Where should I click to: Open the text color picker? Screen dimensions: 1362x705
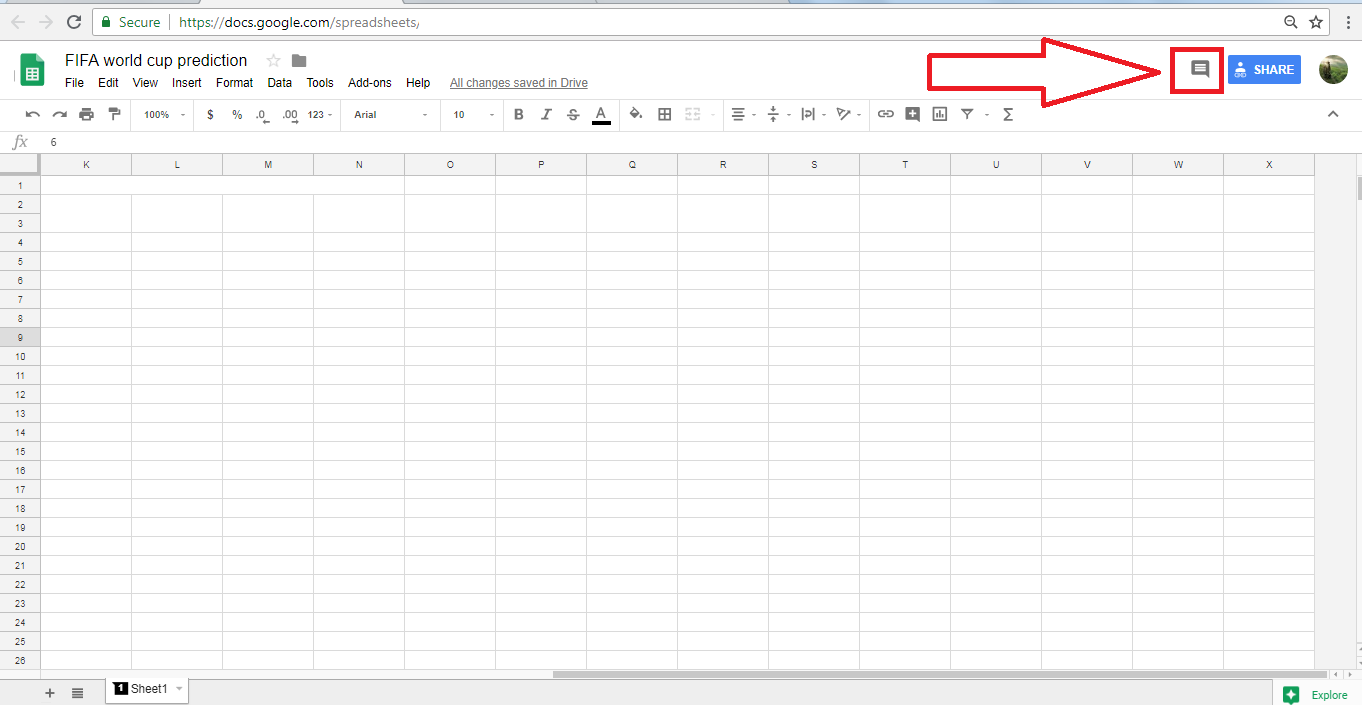coord(601,115)
